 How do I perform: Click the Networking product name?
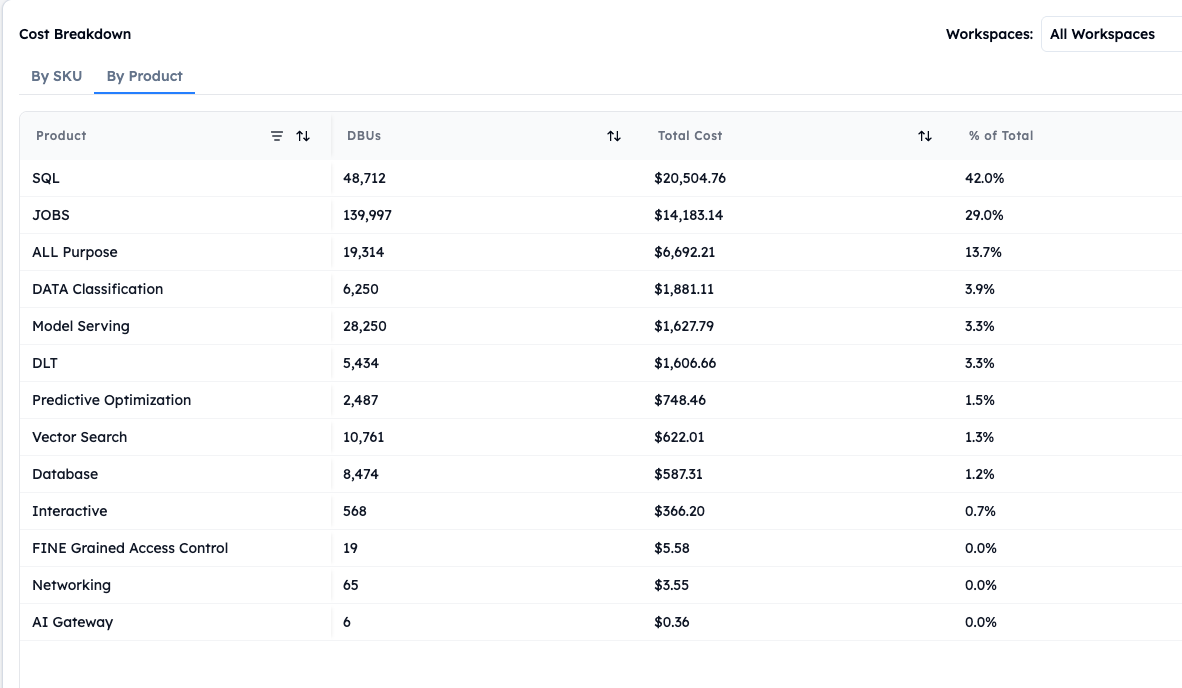(x=71, y=585)
